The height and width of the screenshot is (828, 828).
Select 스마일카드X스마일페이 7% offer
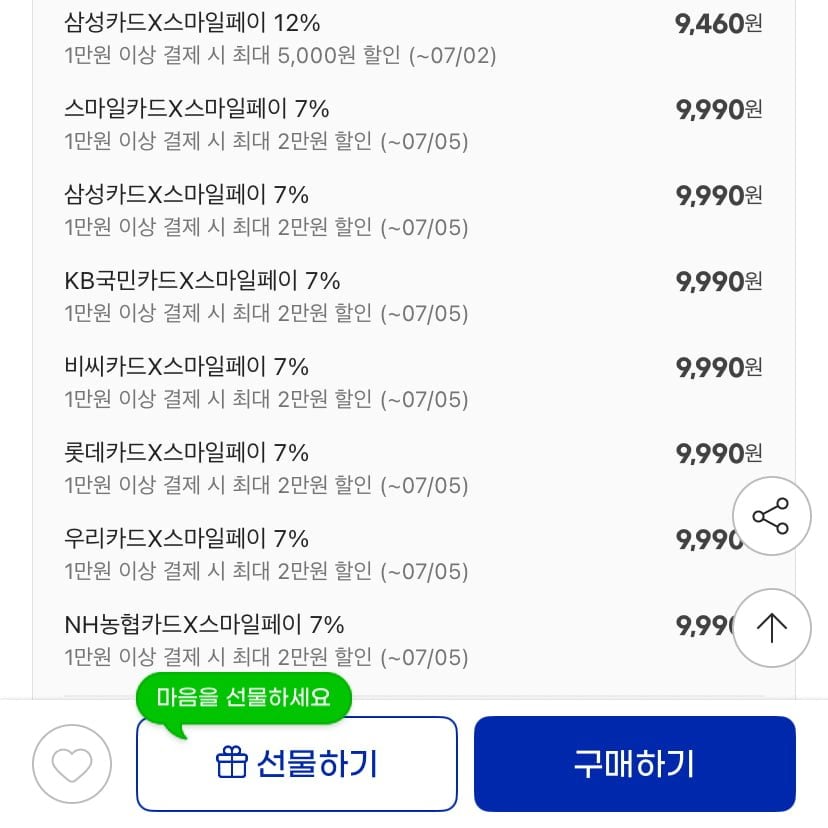coord(413,125)
